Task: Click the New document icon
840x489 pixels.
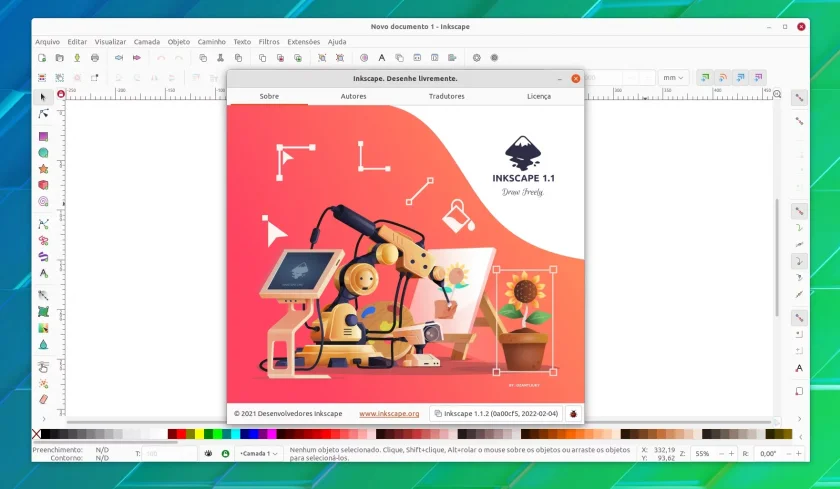Action: click(x=42, y=58)
